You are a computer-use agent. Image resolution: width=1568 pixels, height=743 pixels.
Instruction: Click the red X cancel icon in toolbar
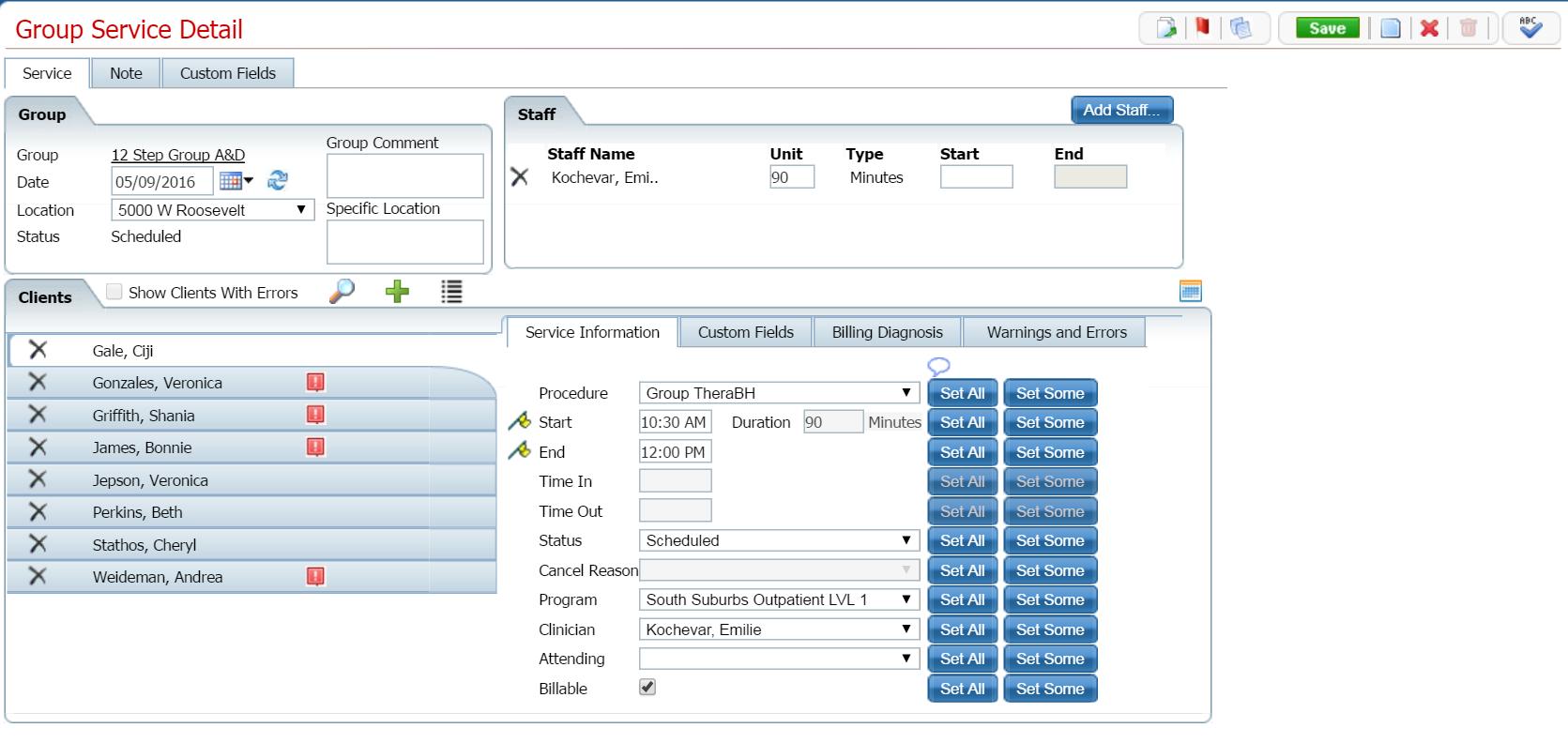pyautogui.click(x=1429, y=28)
